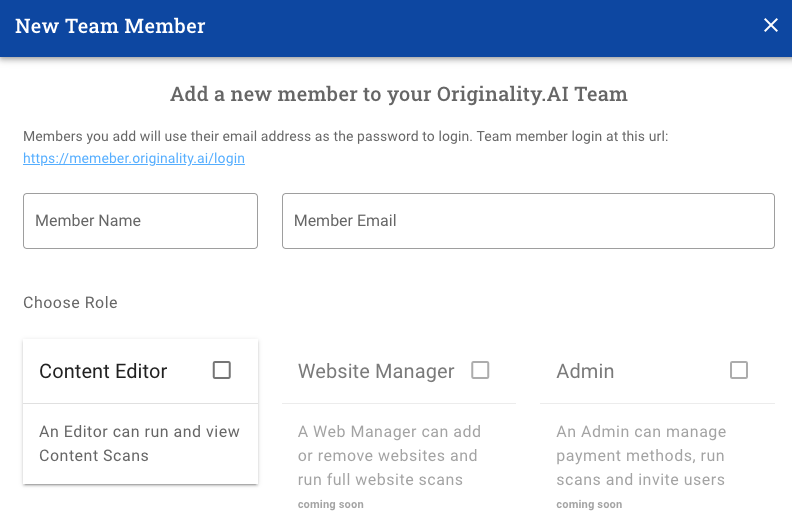Tick the Website Manager role checkbox

(x=480, y=370)
